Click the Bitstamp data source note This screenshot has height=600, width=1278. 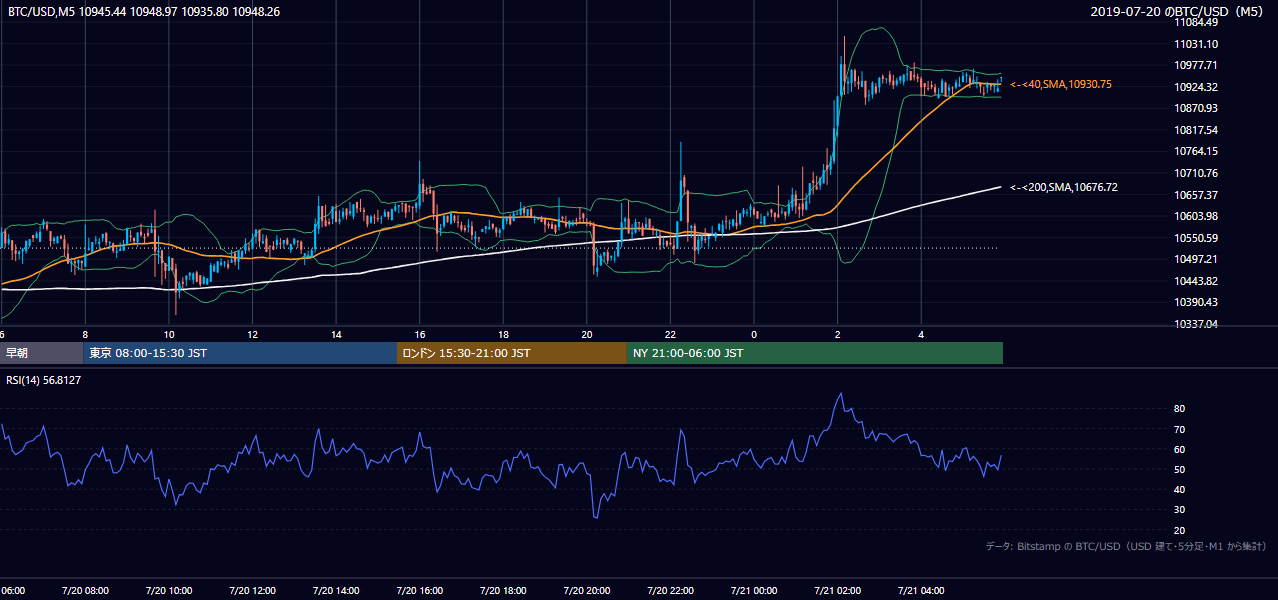point(1127,547)
